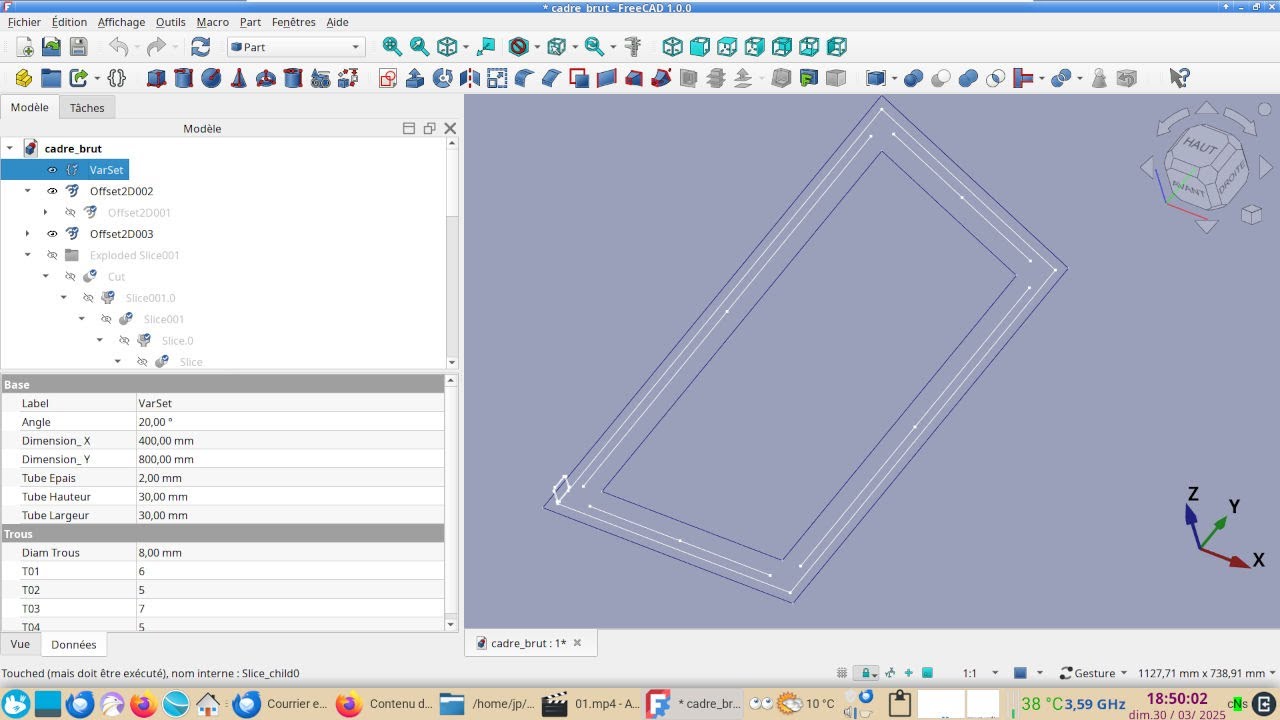Open the Fichier menu
The height and width of the screenshot is (720, 1280).
click(24, 22)
